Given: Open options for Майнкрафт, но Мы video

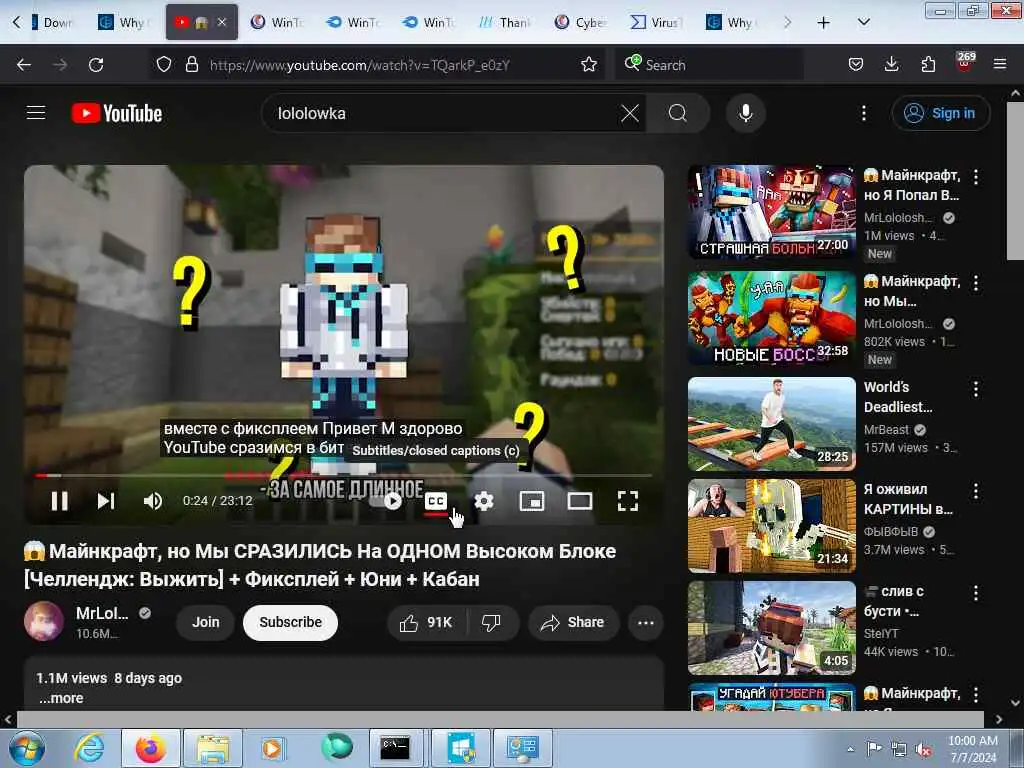Looking at the screenshot, I should click(x=976, y=283).
